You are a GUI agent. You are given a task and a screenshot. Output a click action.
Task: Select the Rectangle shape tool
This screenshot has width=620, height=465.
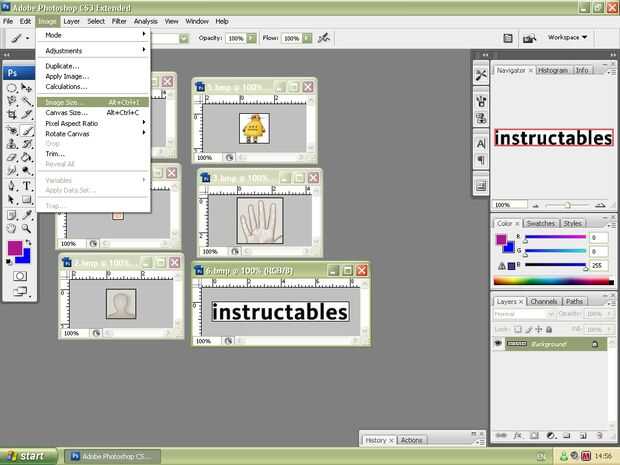pyautogui.click(x=26, y=199)
